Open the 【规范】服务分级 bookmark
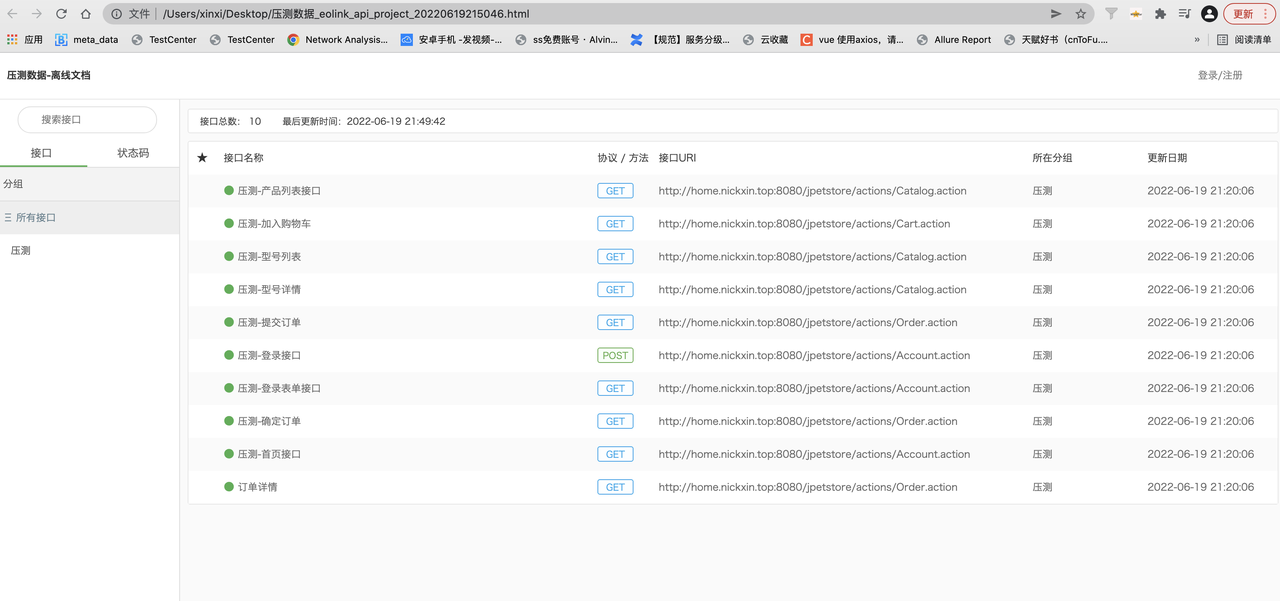Screen dimensions: 1280x601 coord(681,40)
